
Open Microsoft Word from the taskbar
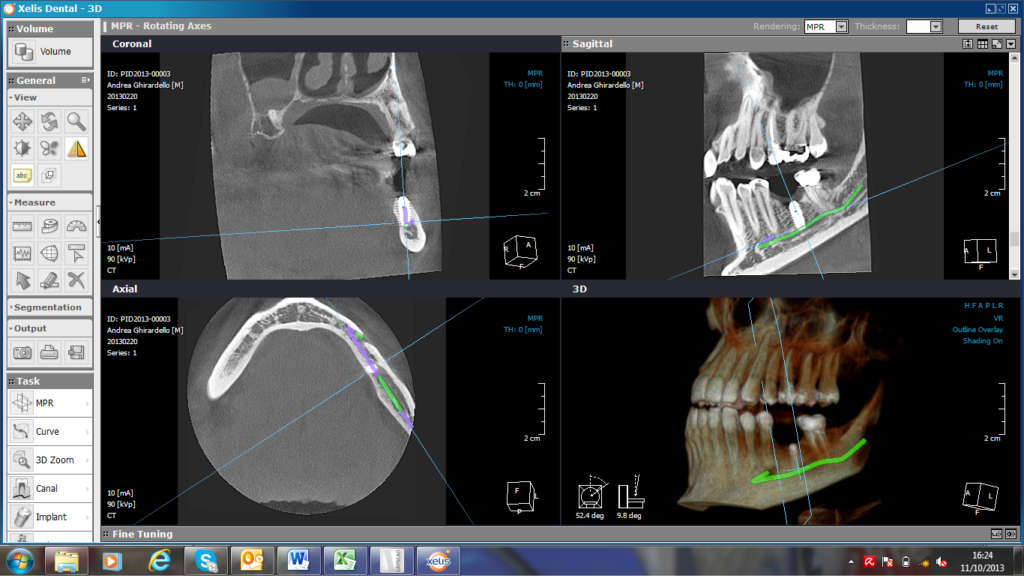pos(298,560)
